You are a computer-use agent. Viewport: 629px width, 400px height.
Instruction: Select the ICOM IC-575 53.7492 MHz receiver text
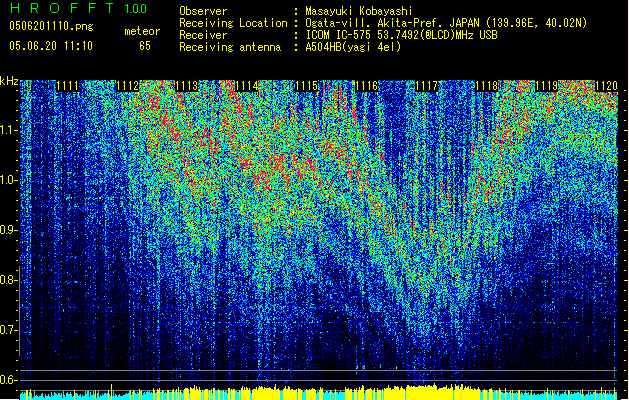tap(401, 35)
